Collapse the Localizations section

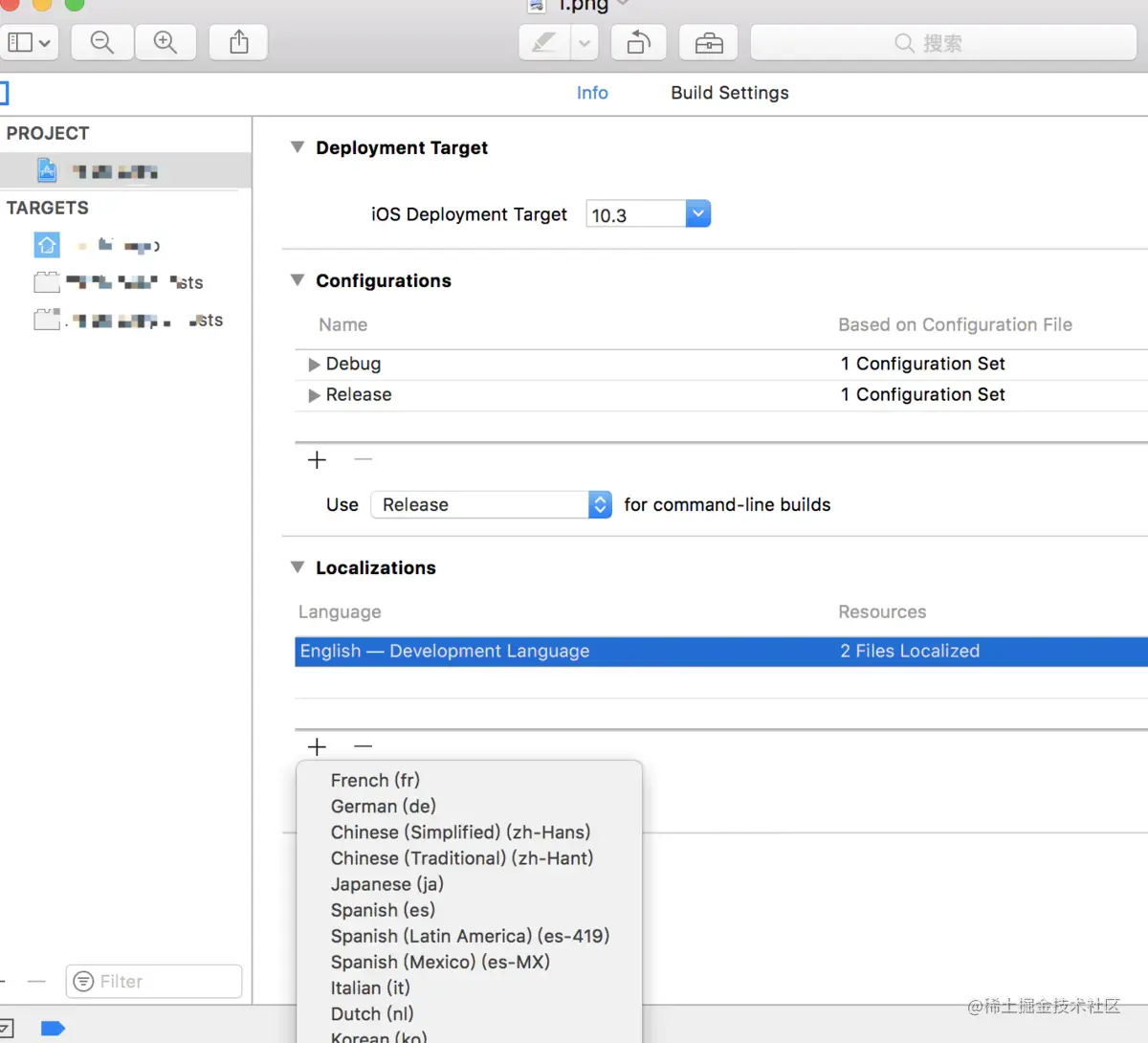(298, 567)
